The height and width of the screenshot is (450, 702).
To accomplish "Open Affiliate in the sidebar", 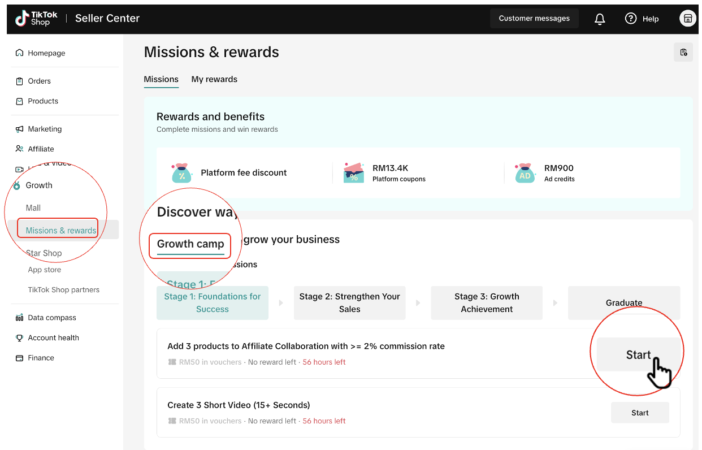I will [x=40, y=149].
